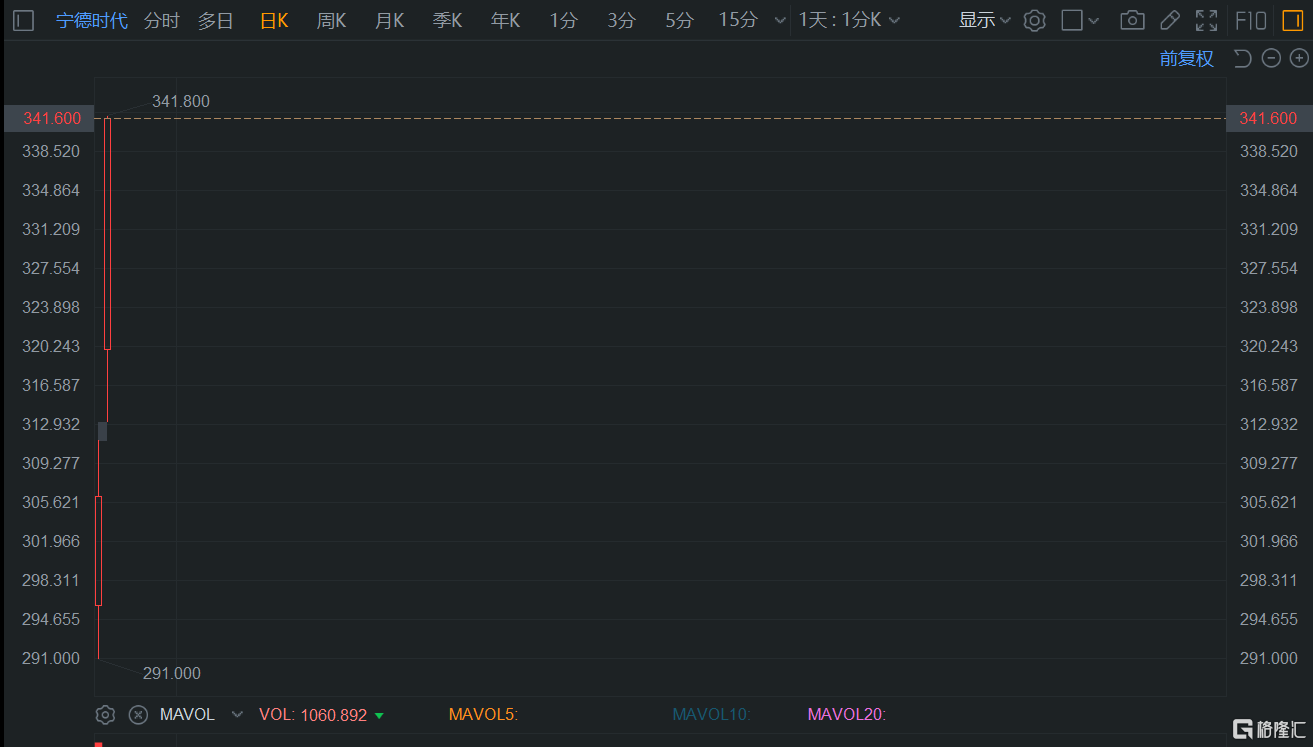The width and height of the screenshot is (1313, 747).
Task: Zoom out the chart with minus icon
Action: coord(1271,58)
